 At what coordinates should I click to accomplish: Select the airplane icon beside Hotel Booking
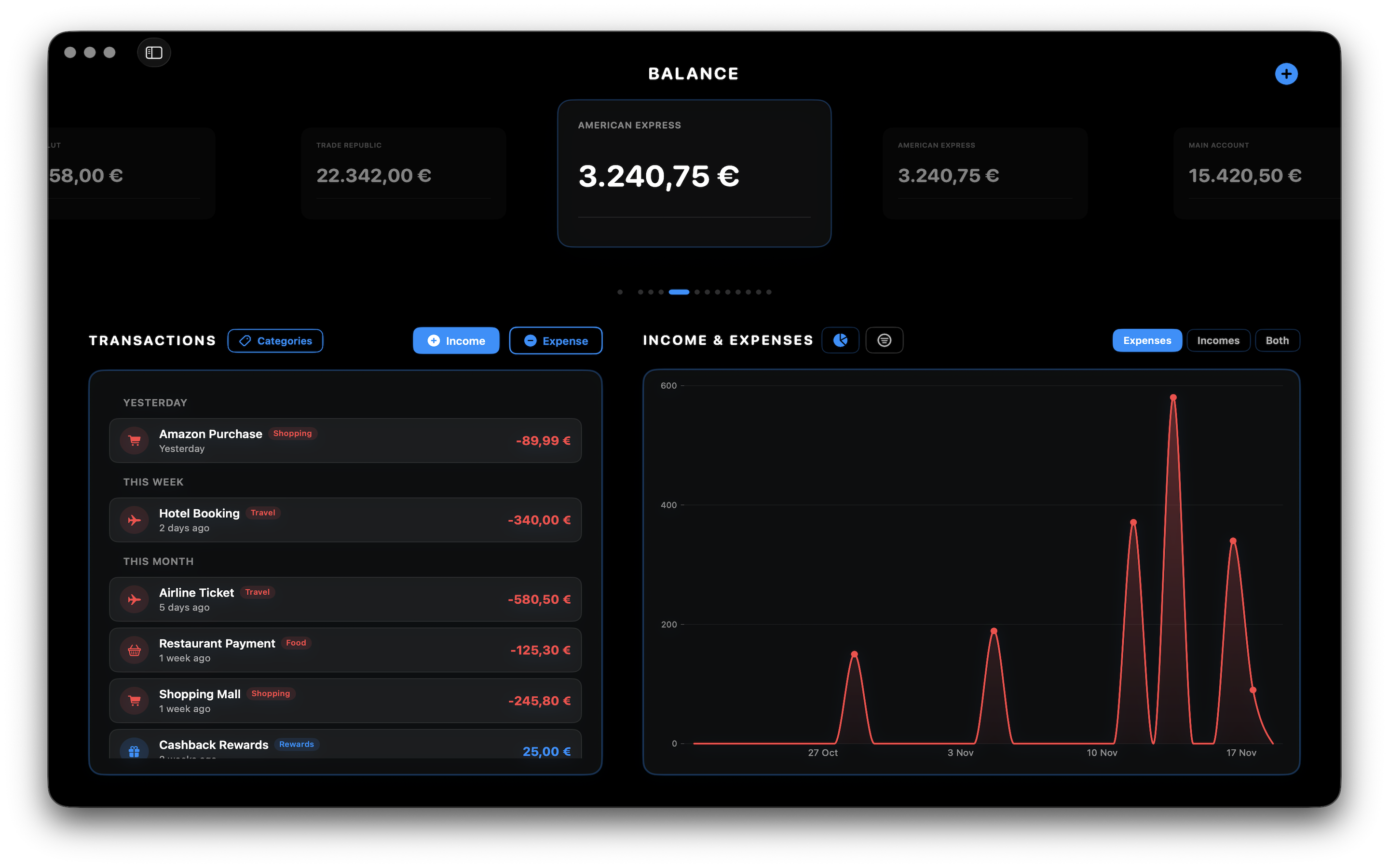tap(134, 519)
